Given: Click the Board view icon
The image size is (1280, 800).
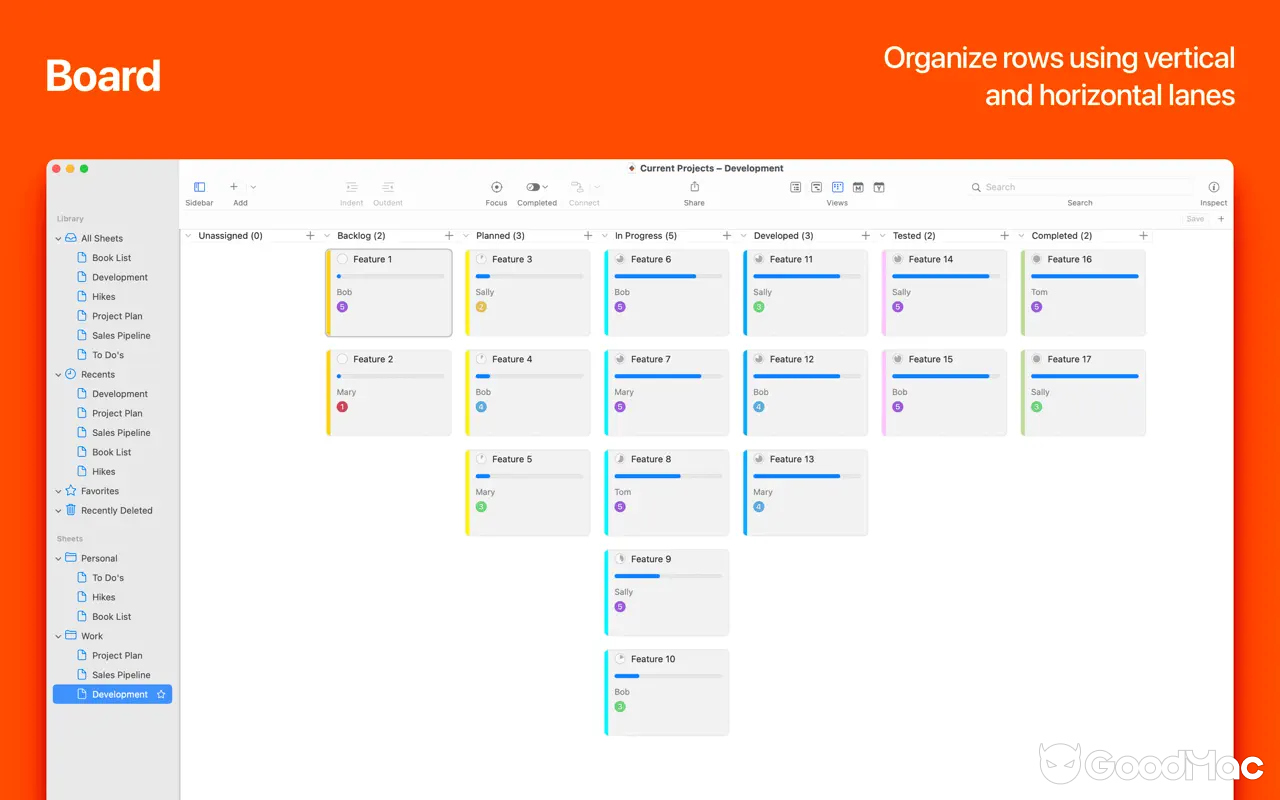Looking at the screenshot, I should click(x=837, y=187).
